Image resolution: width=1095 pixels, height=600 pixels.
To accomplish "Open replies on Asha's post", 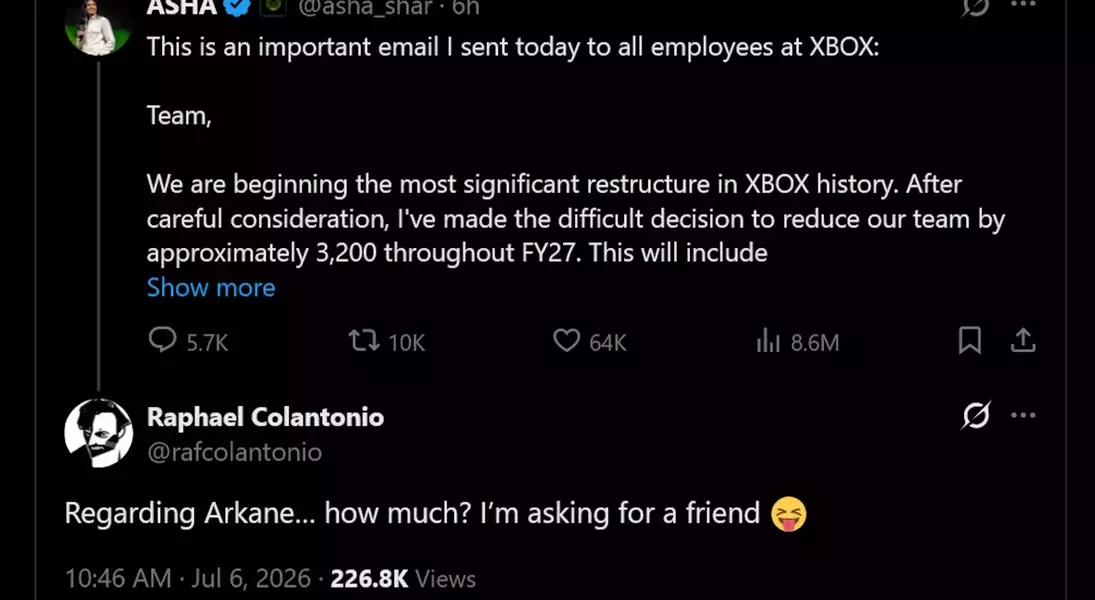I will pos(188,342).
